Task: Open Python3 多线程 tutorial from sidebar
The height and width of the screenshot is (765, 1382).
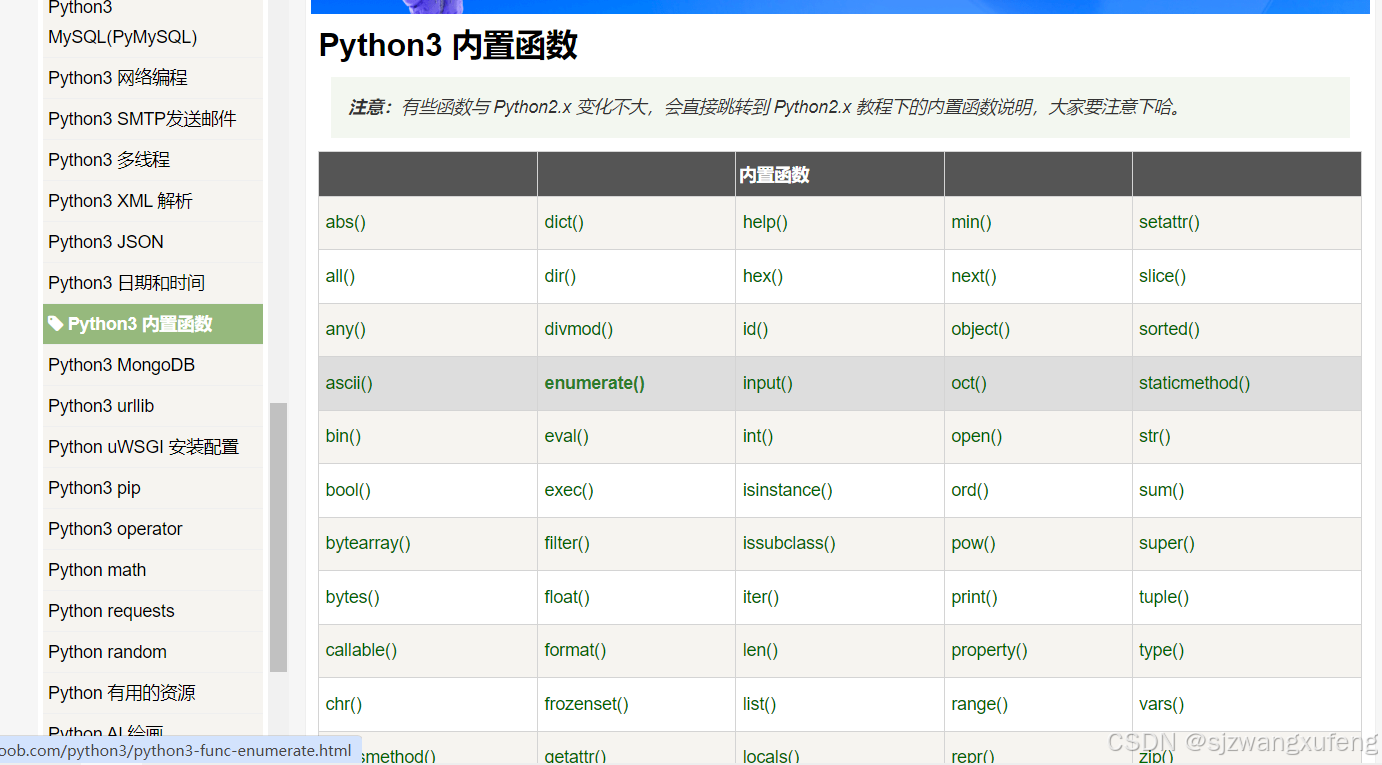Action: [109, 159]
